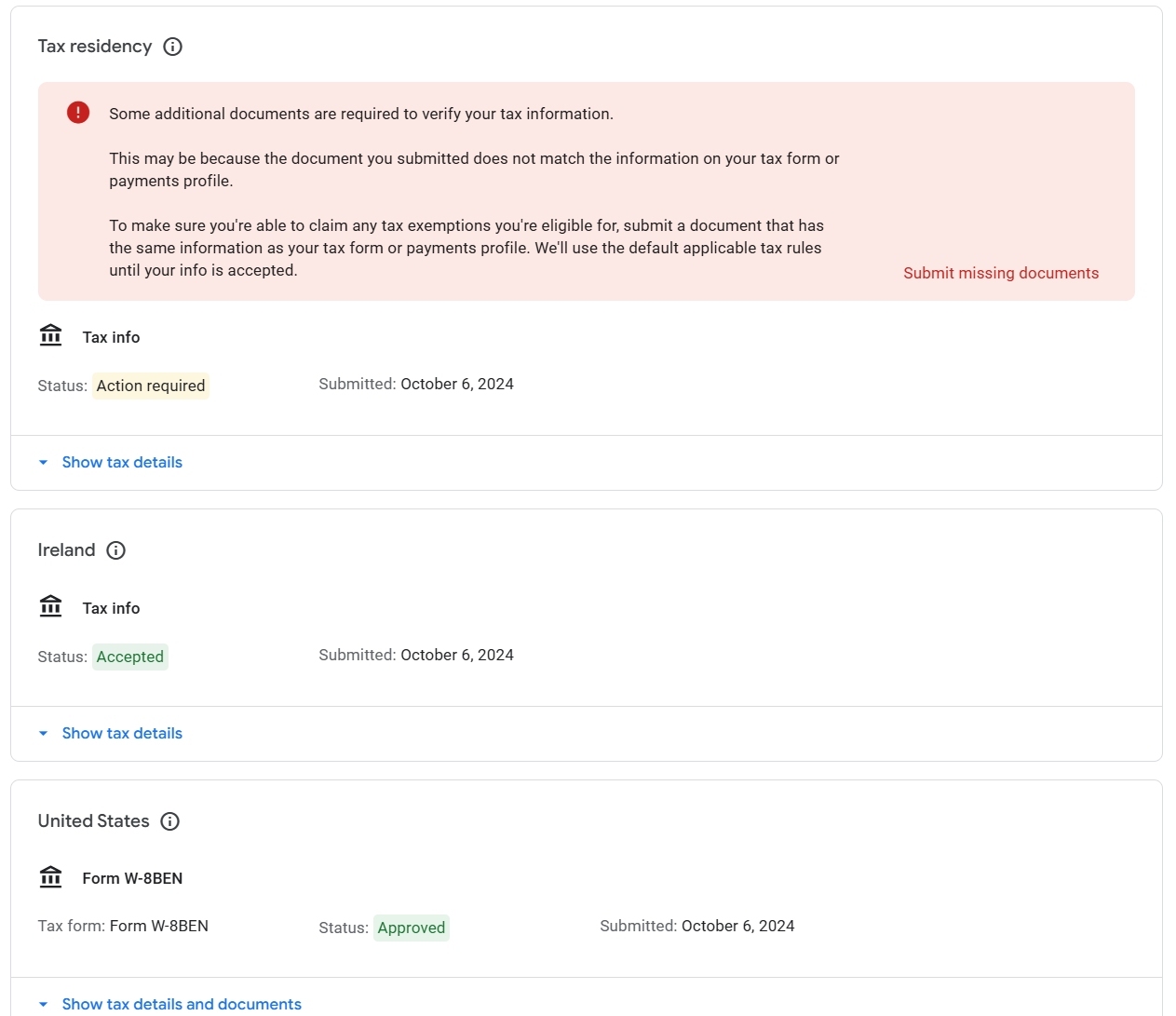Click the red error alert icon
Screen dimensions: 1176x1016
[x=78, y=113]
